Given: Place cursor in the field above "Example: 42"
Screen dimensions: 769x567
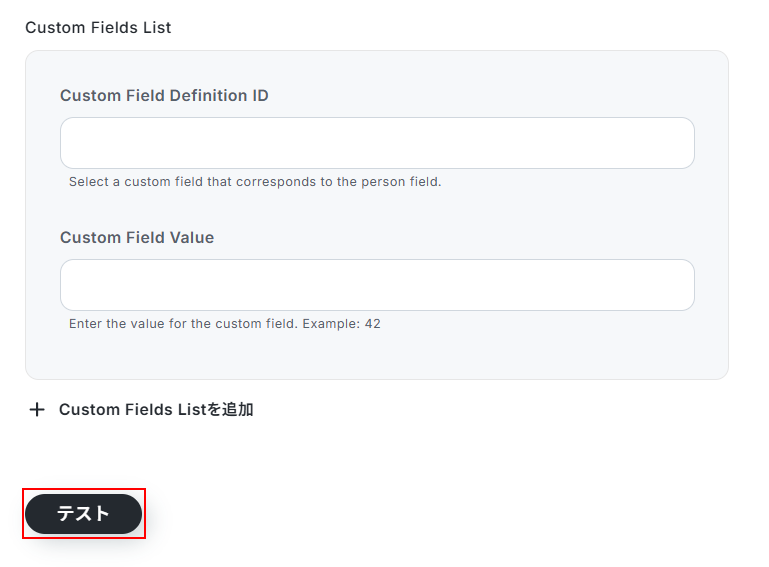Looking at the screenshot, I should pyautogui.click(x=377, y=285).
